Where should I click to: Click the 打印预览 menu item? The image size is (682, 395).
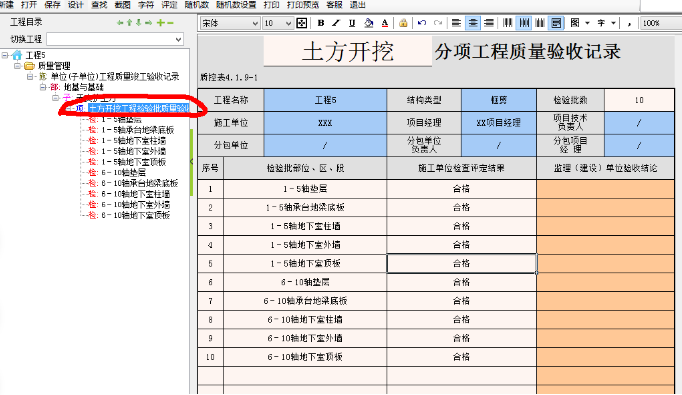click(x=303, y=5)
